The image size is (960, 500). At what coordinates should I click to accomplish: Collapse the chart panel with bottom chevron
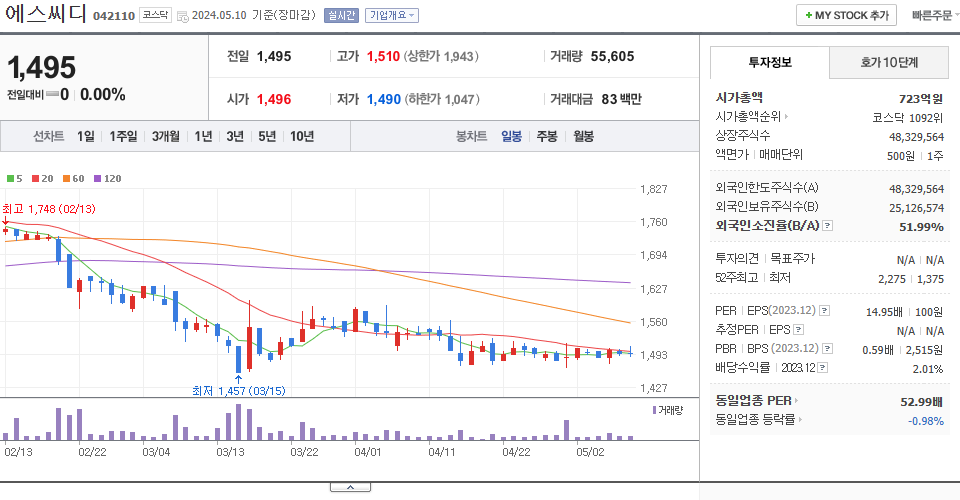(x=350, y=487)
